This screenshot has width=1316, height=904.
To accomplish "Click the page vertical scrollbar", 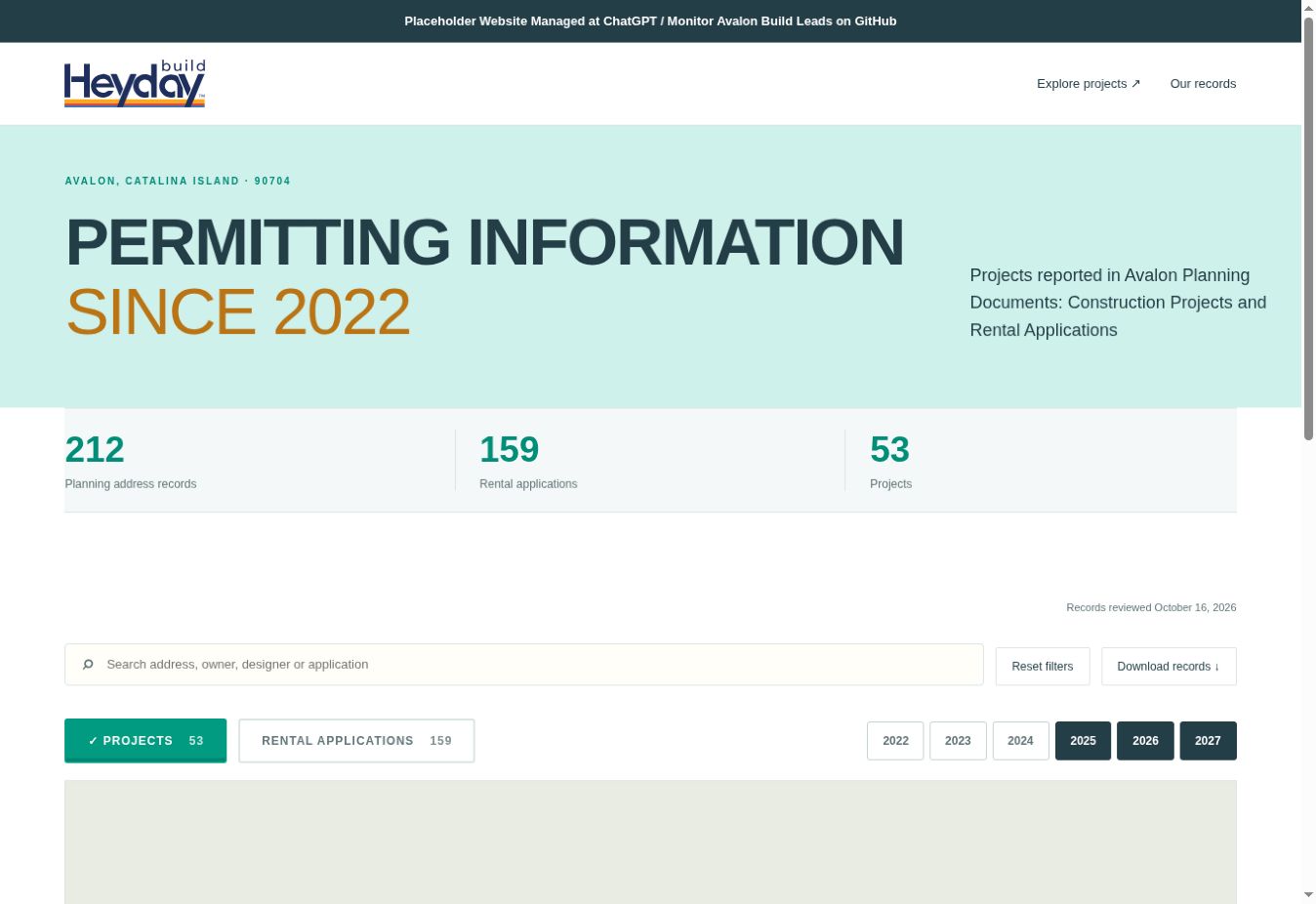I will point(1308,228).
